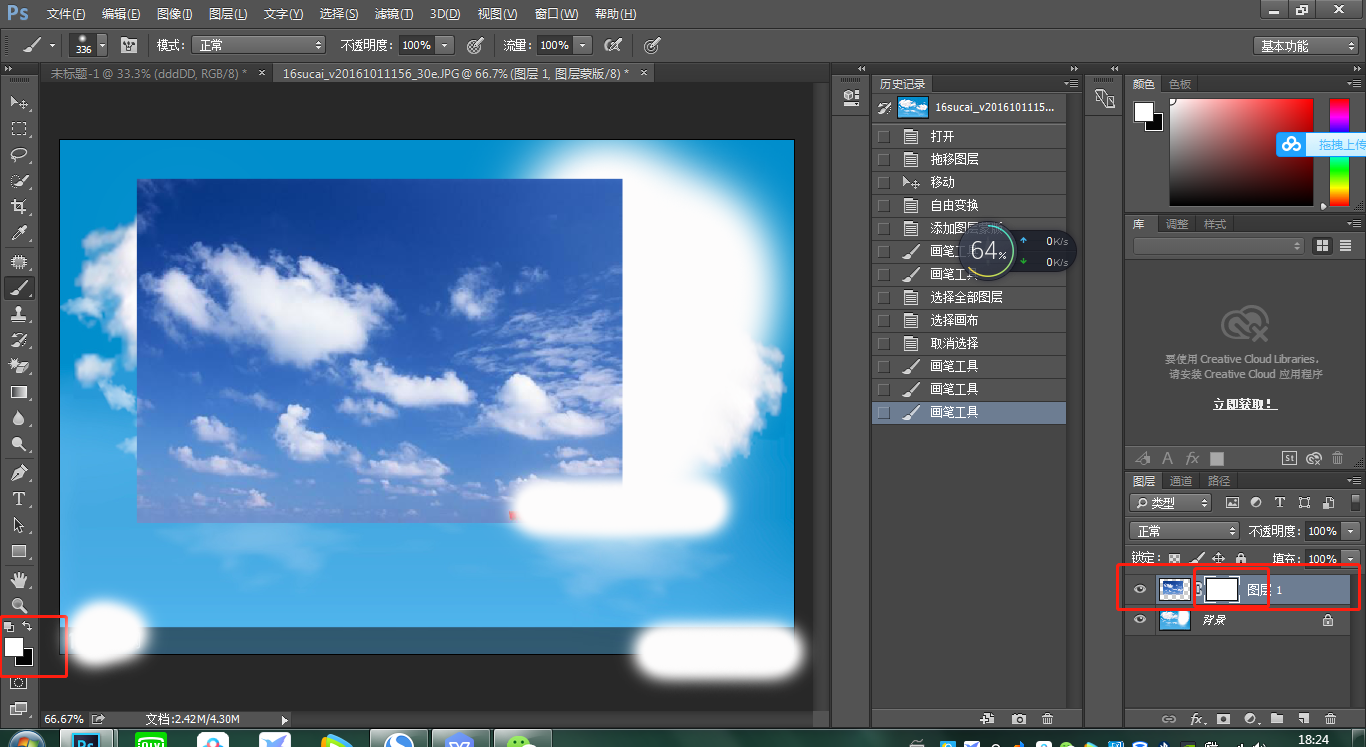Click the foreground color swatch in toolbox
The width and height of the screenshot is (1366, 747).
[14, 647]
